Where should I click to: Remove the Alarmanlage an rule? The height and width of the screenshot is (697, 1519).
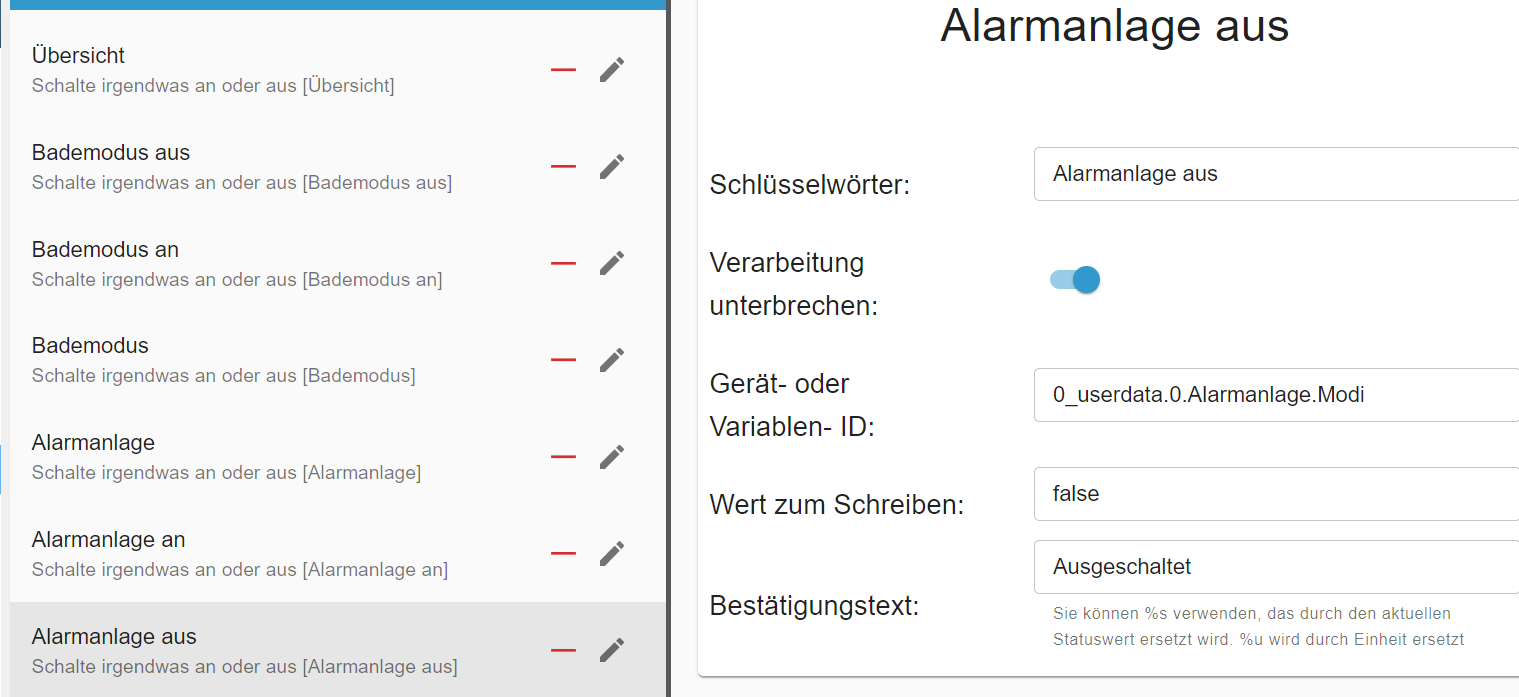563,553
